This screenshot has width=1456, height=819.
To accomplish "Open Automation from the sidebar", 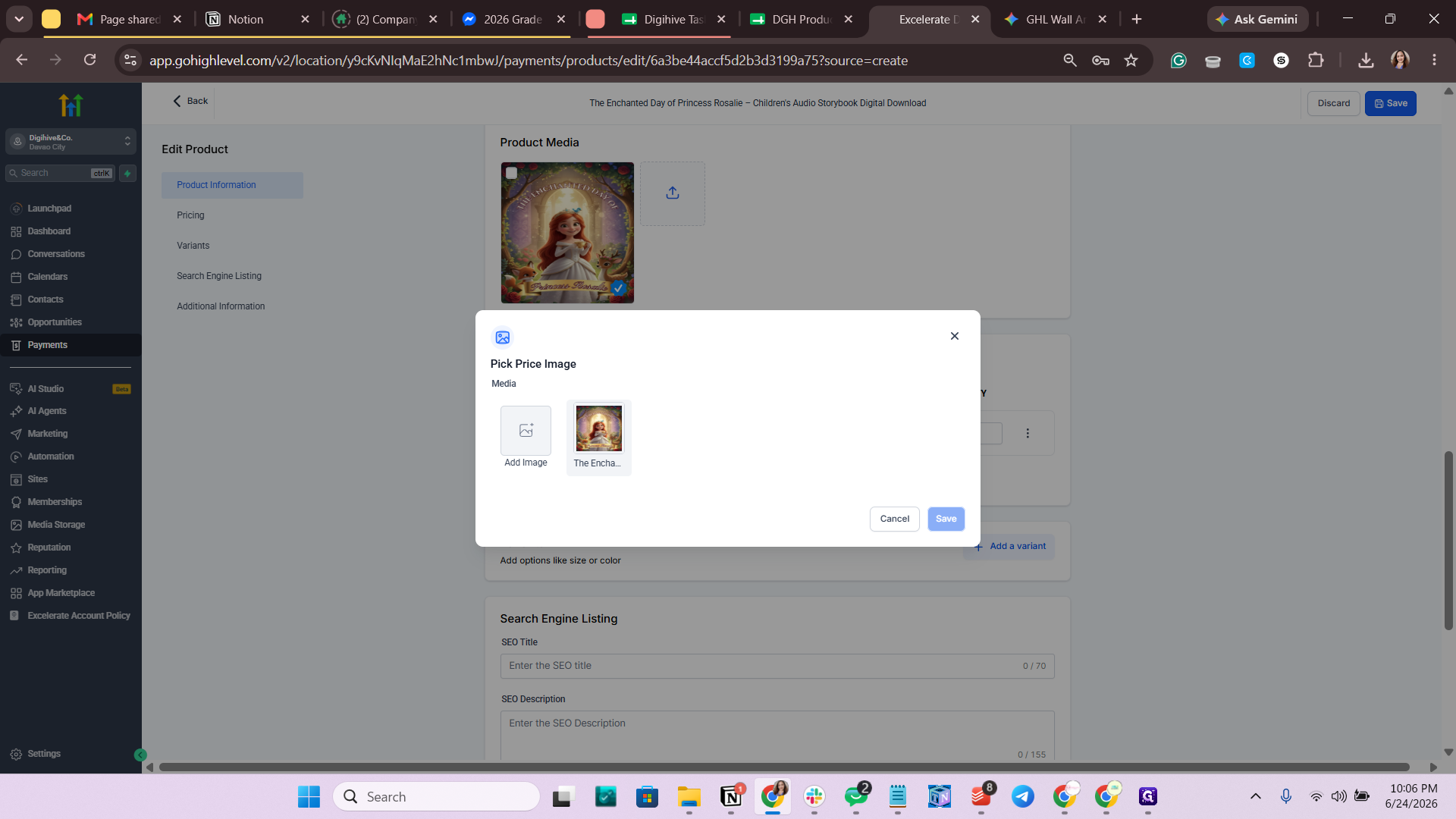I will (x=51, y=457).
